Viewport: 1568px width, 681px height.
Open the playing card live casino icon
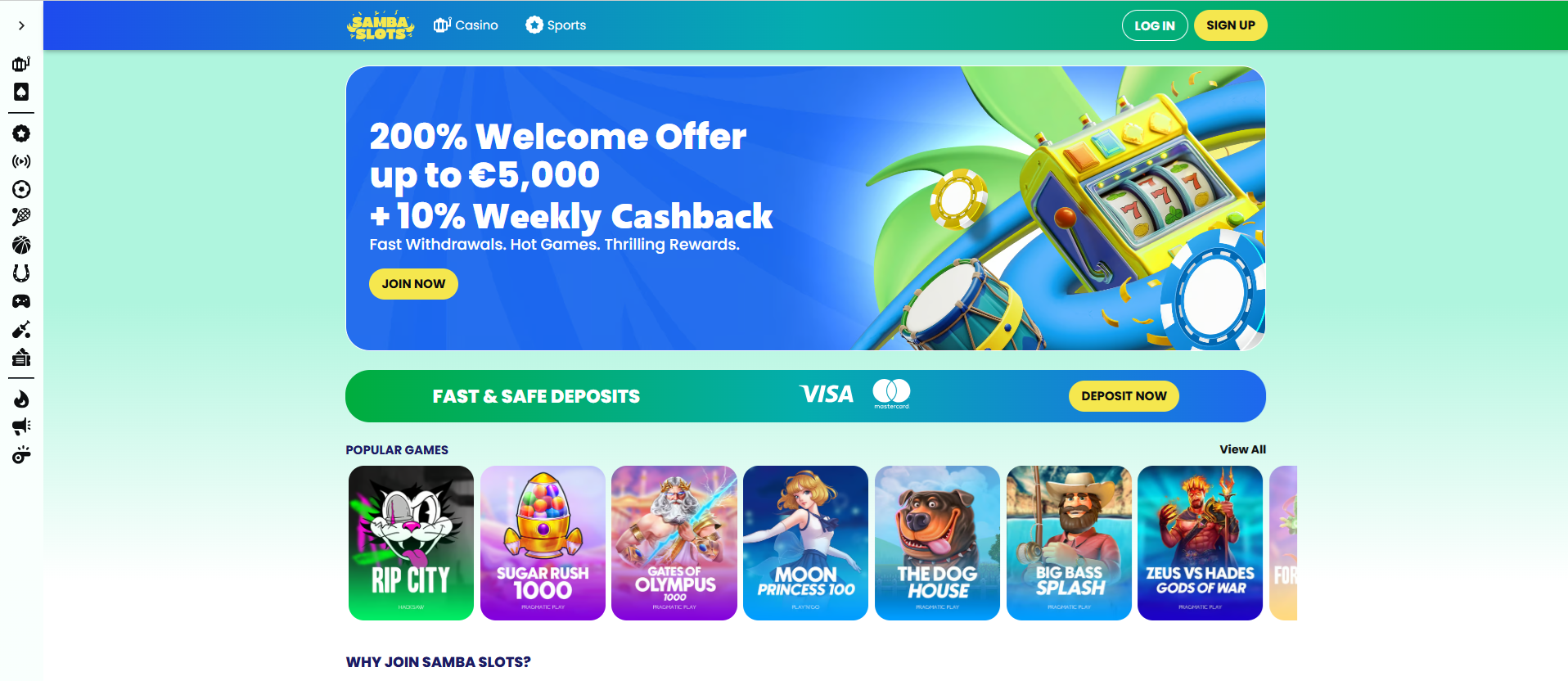point(21,92)
